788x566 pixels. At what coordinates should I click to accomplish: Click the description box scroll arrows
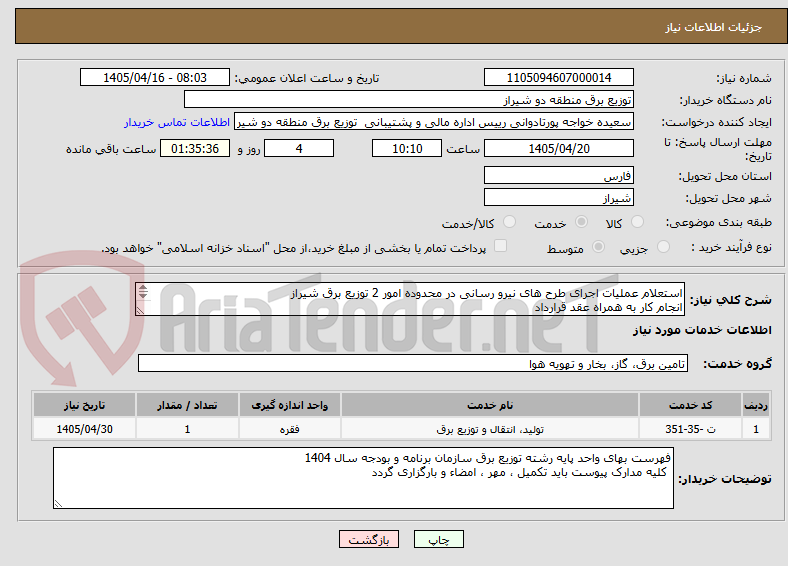(x=143, y=292)
